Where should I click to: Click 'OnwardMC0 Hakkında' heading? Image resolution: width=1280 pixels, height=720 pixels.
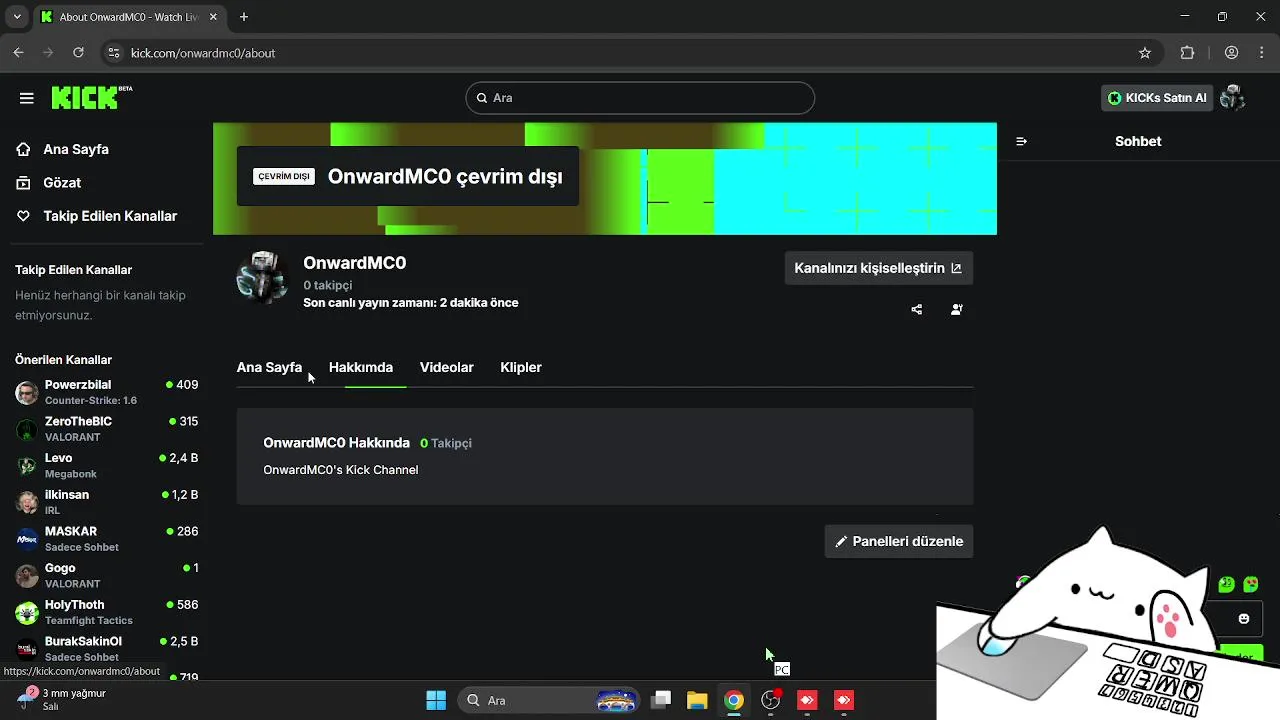tap(336, 443)
